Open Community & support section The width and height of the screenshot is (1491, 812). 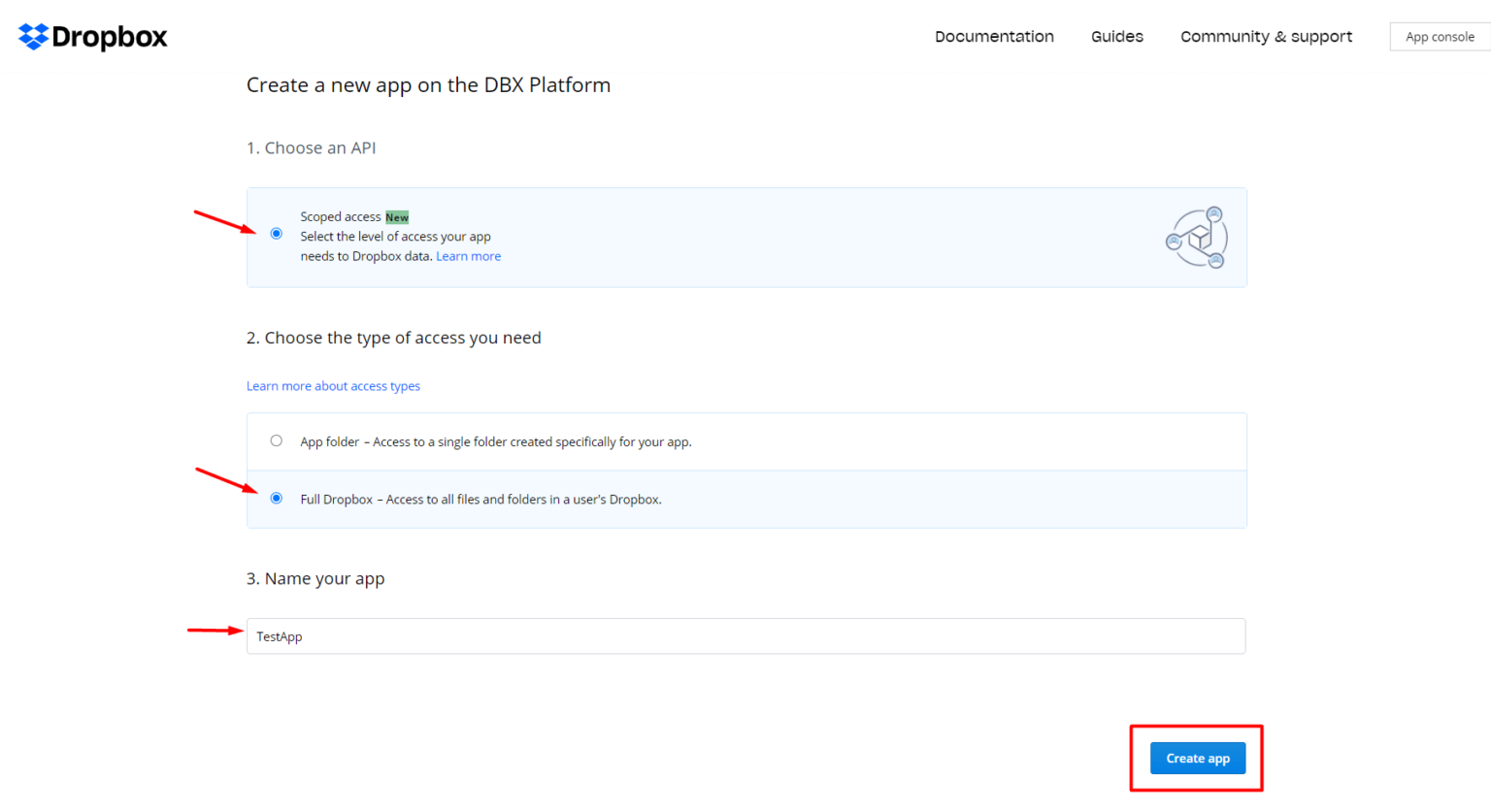[1266, 36]
